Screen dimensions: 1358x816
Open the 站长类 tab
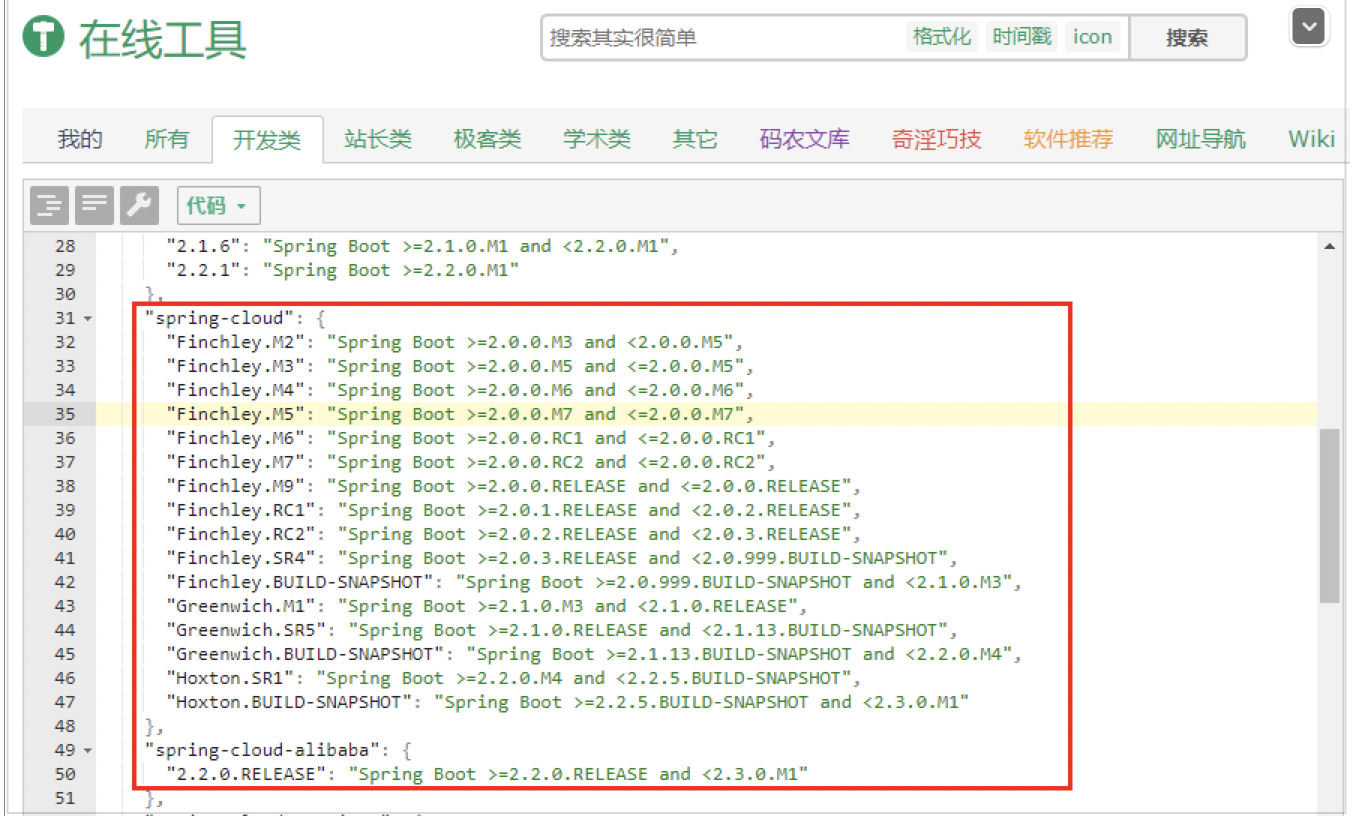click(378, 139)
